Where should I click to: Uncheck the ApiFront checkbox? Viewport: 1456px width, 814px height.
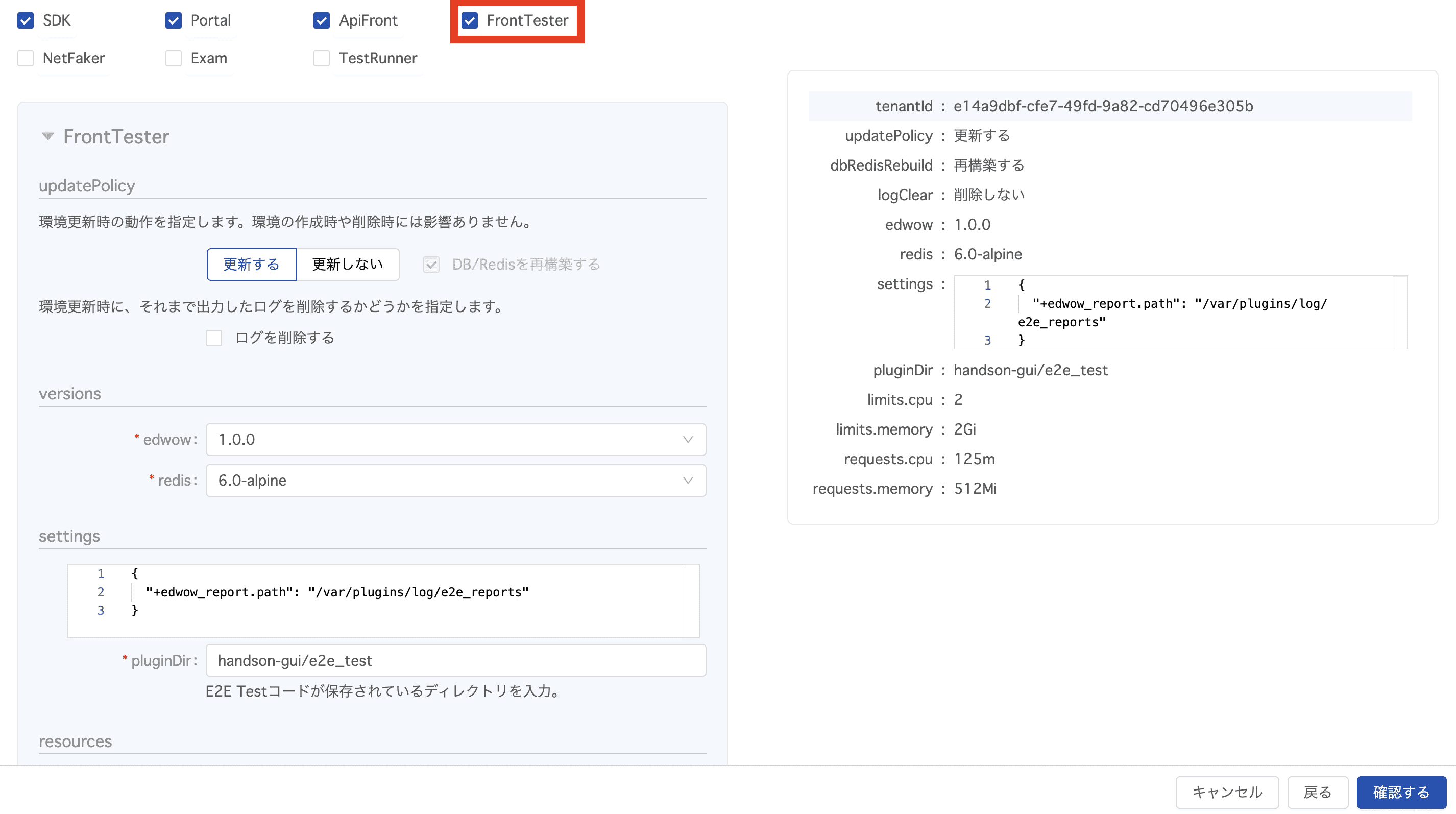pyautogui.click(x=321, y=21)
